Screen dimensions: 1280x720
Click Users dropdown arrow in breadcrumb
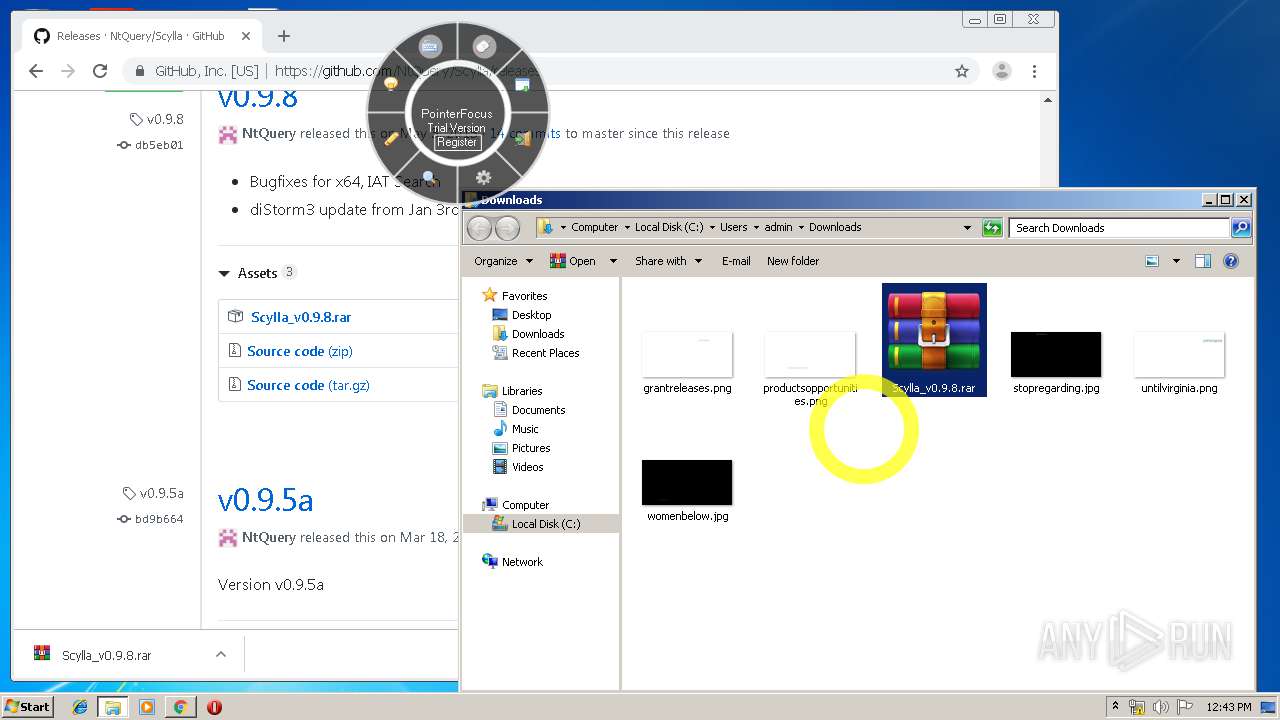point(756,228)
